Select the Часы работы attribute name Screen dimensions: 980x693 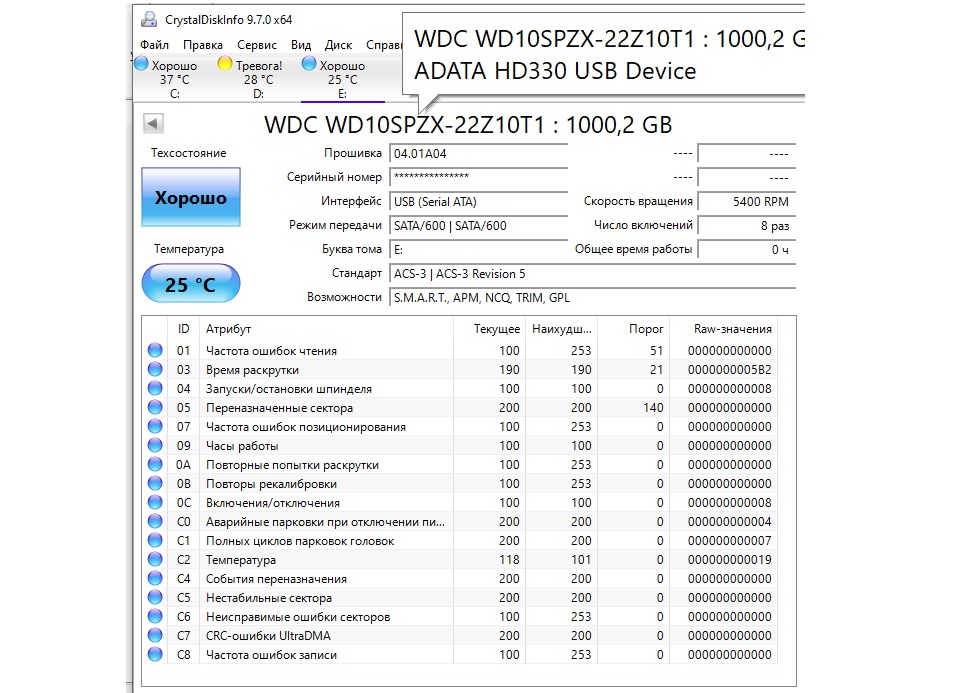242,446
